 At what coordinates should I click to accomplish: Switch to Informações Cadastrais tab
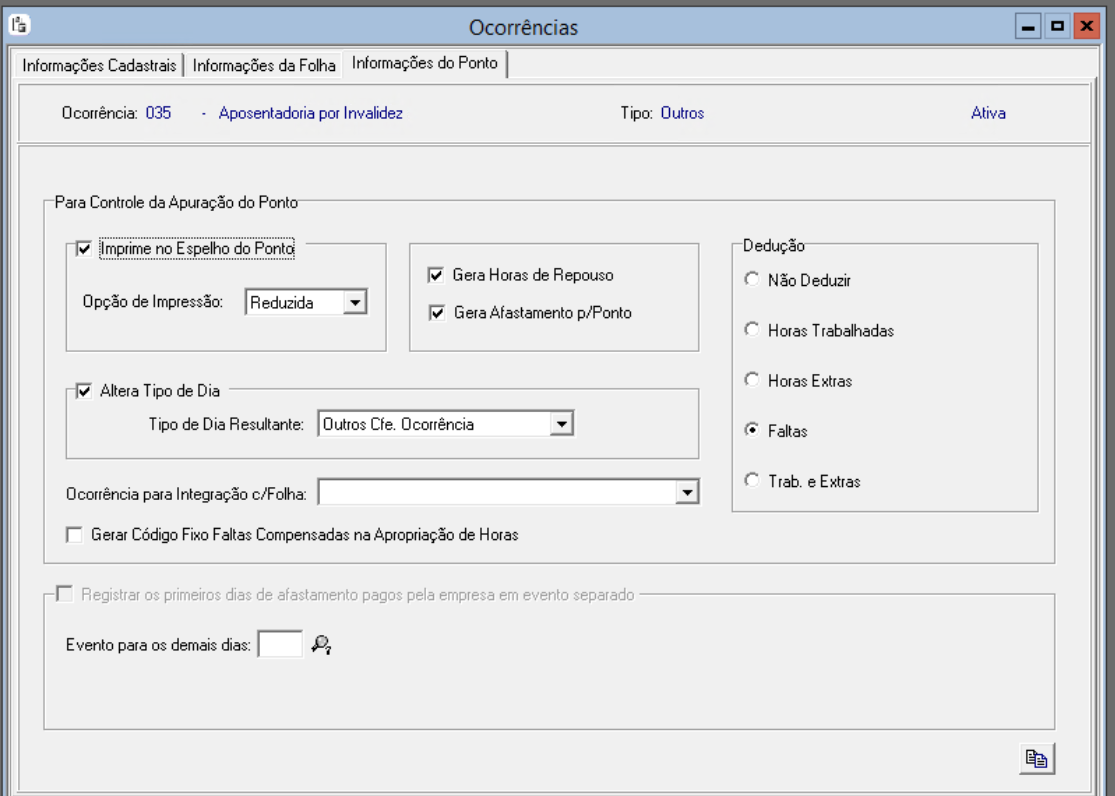point(99,65)
